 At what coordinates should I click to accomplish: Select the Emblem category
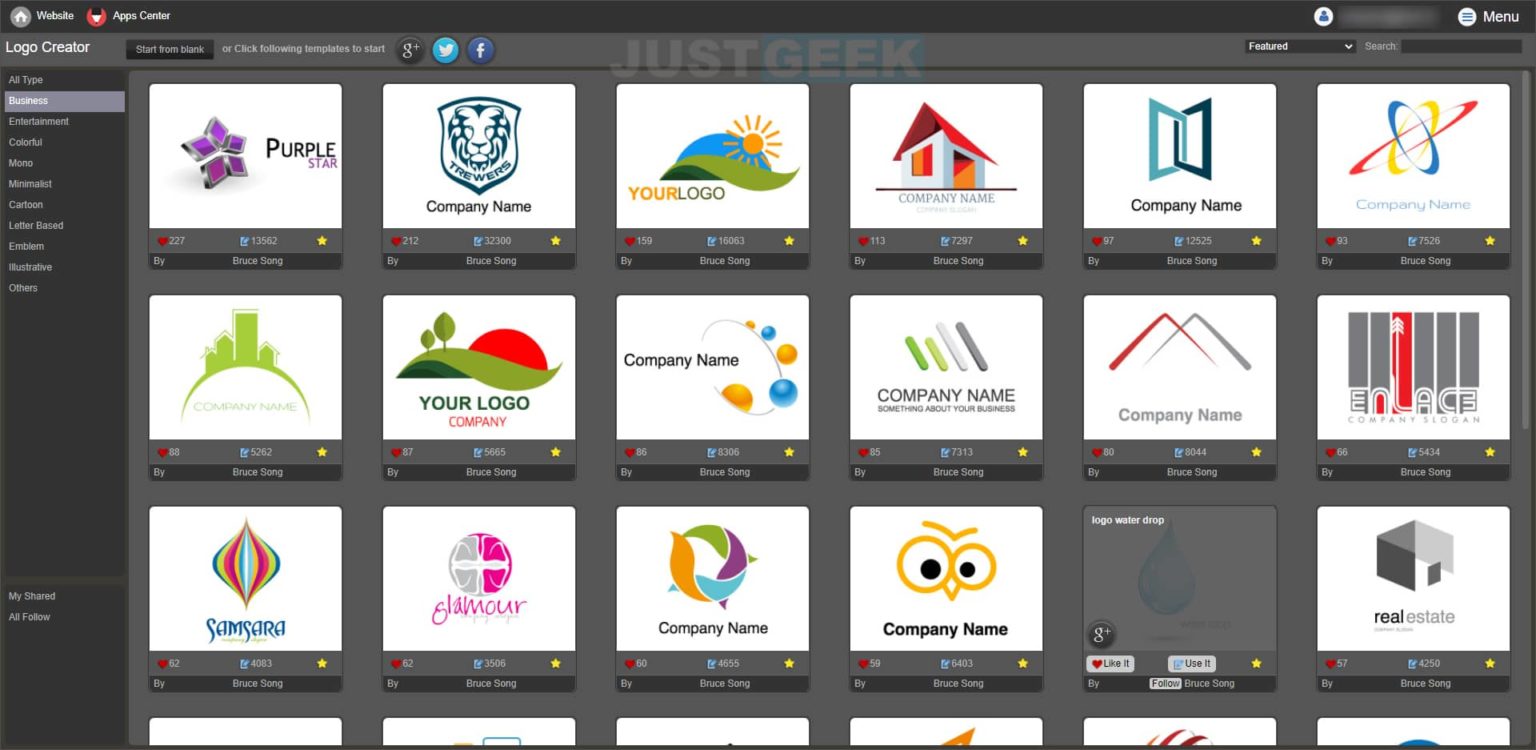(64, 247)
